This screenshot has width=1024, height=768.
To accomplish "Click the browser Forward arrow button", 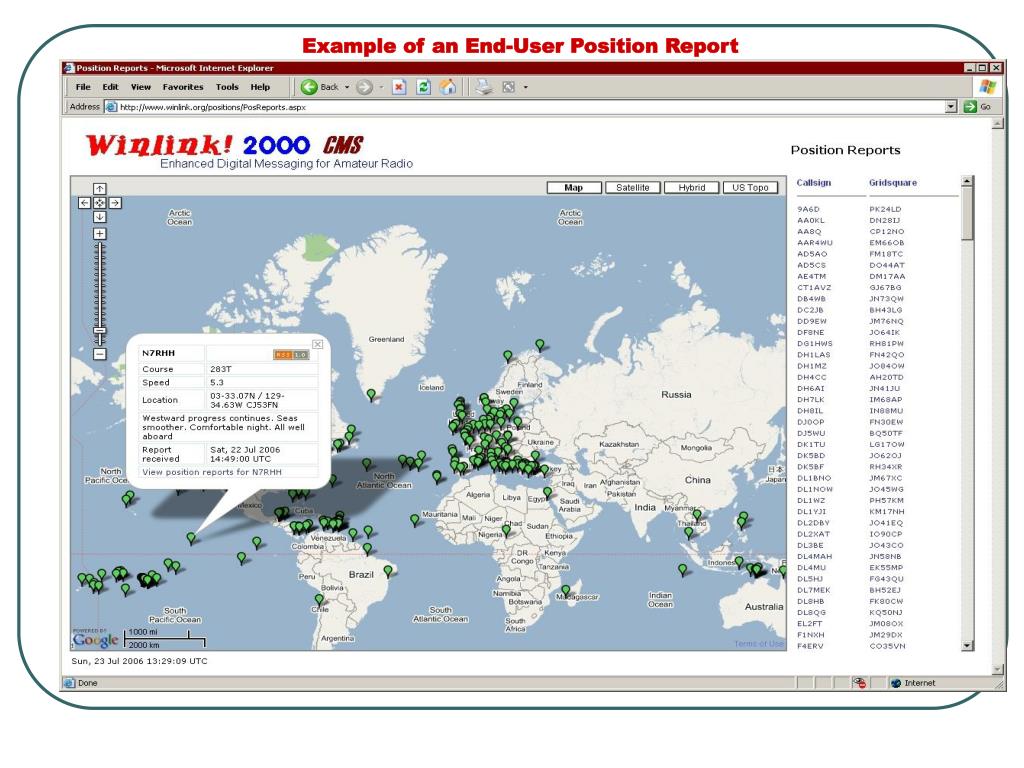I will click(x=364, y=87).
